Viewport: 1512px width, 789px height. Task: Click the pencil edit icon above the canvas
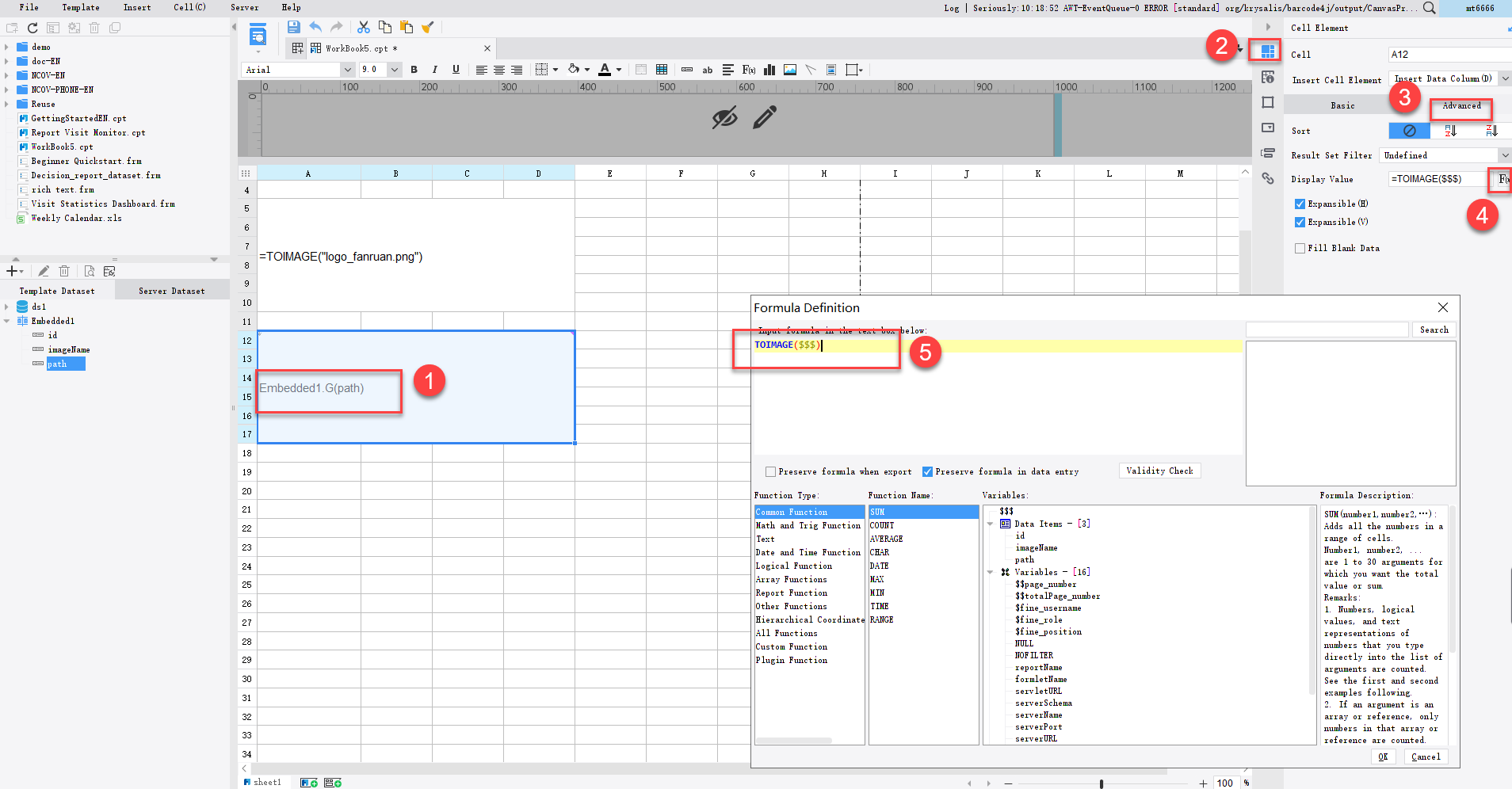point(763,118)
